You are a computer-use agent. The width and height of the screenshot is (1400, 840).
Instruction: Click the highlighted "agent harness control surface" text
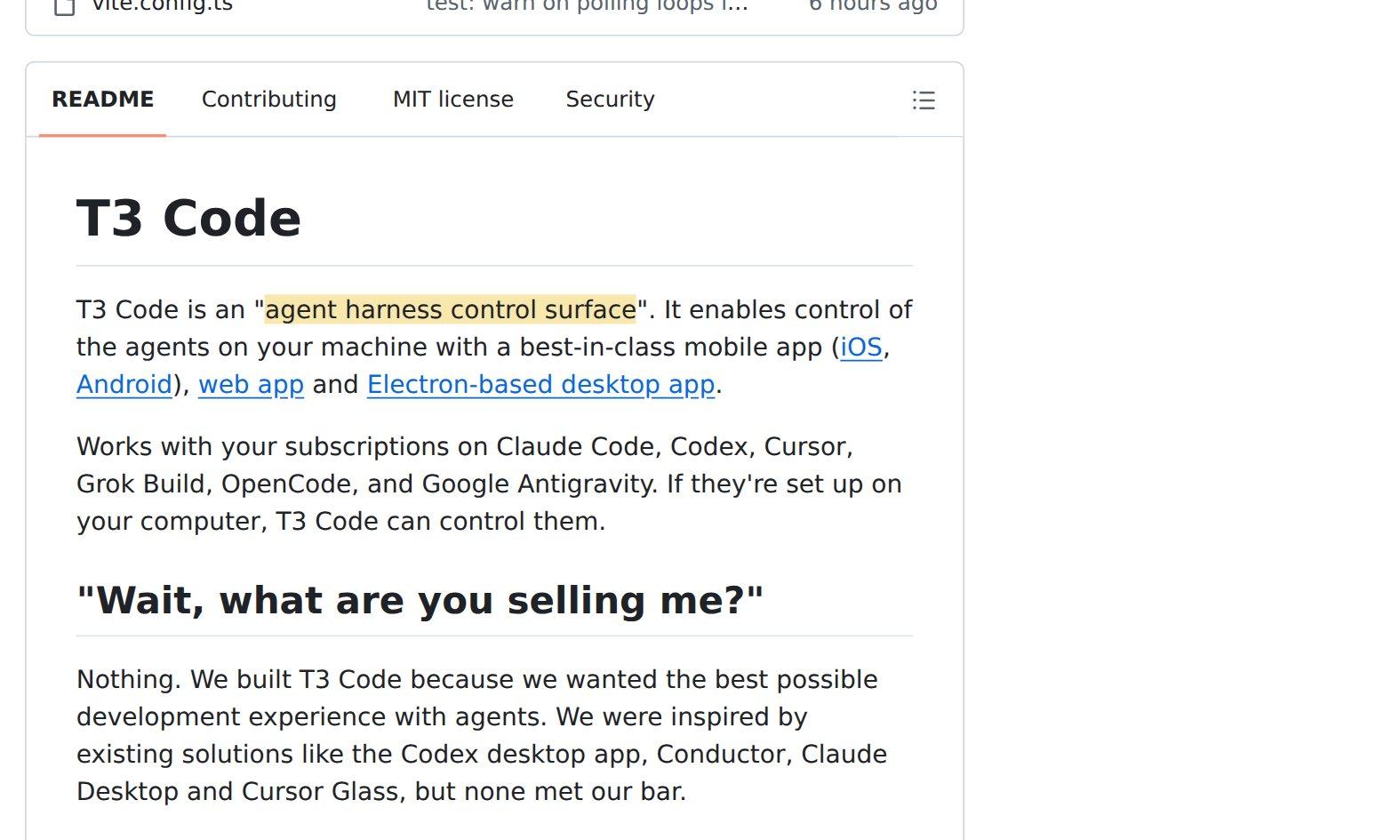tap(451, 310)
